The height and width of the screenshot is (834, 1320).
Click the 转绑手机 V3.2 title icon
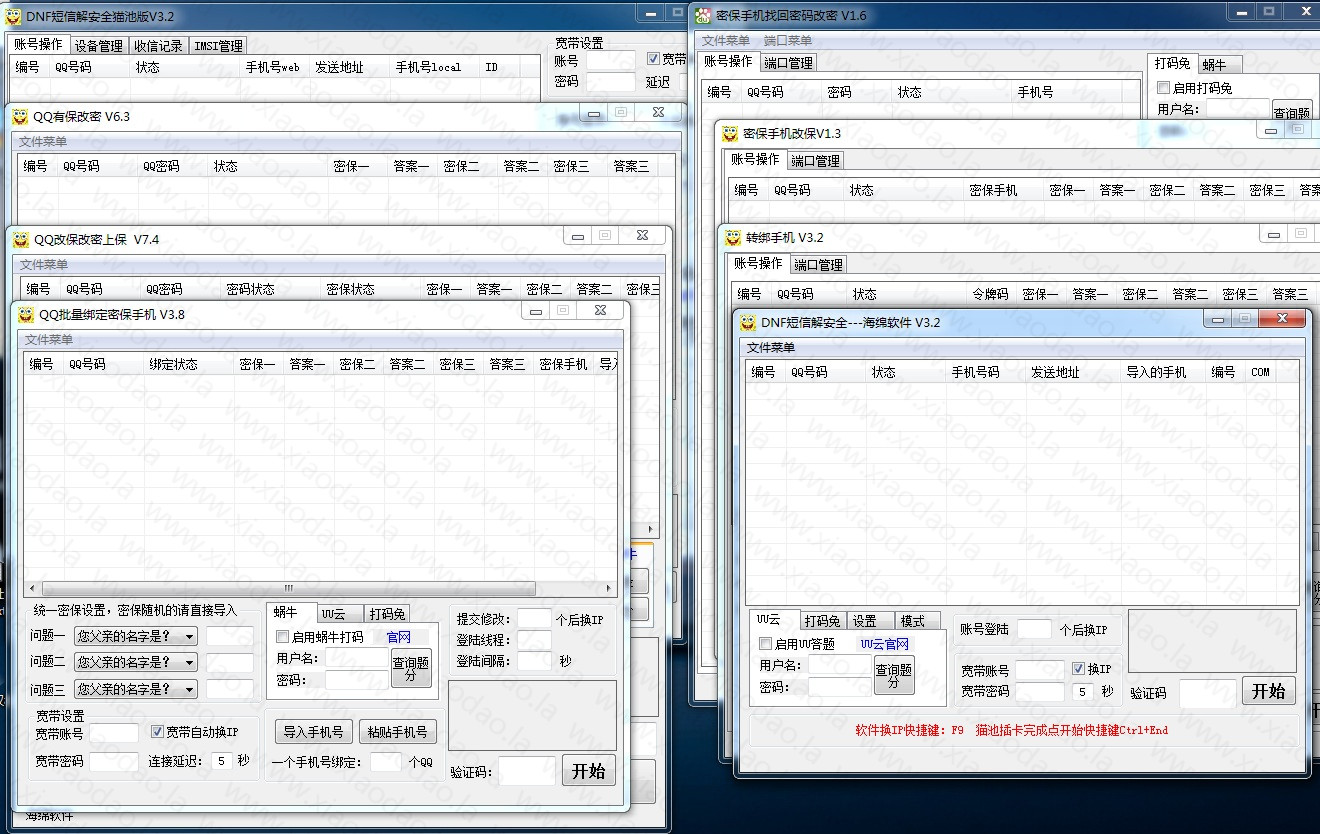point(733,238)
